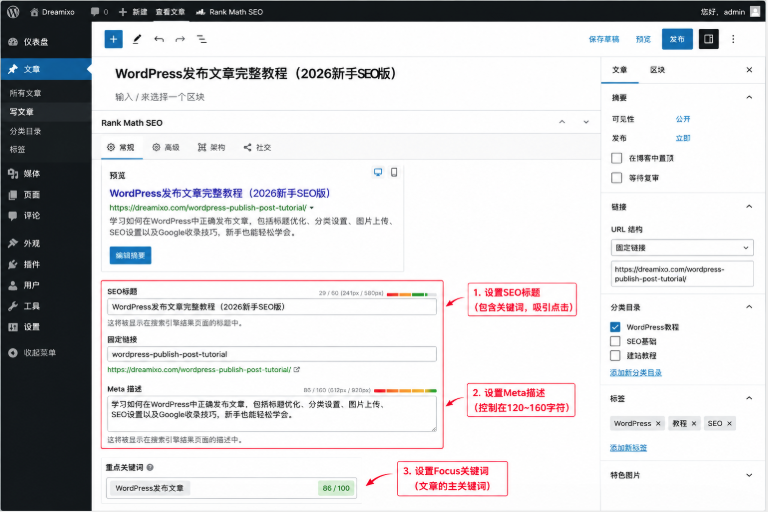Check the SEO基础 category

tap(616, 341)
